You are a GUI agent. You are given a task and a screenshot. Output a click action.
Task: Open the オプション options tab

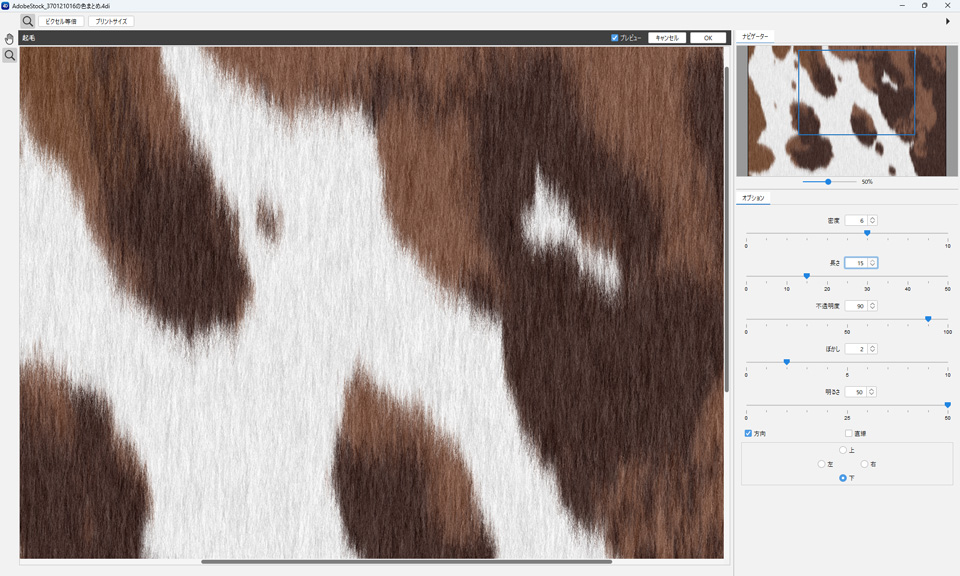[753, 198]
